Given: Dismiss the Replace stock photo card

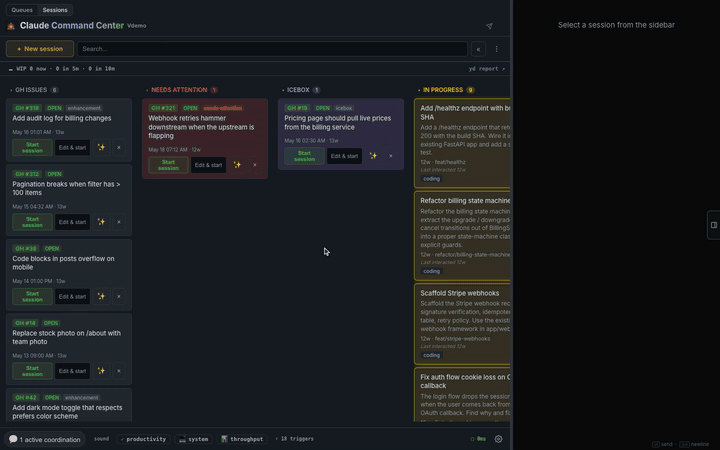Looking at the screenshot, I should point(119,371).
